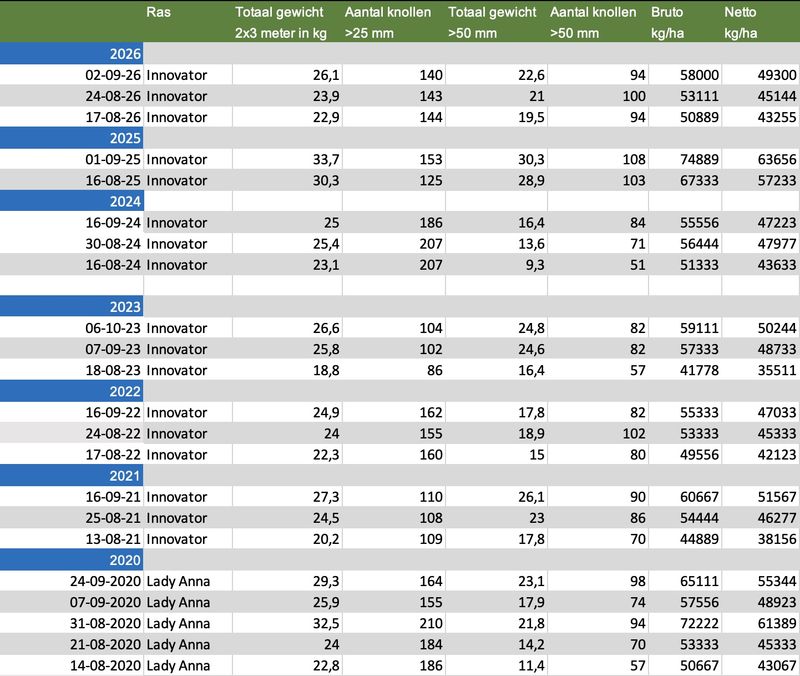
Task: Click the 2022 year row label
Action: click(x=71, y=391)
